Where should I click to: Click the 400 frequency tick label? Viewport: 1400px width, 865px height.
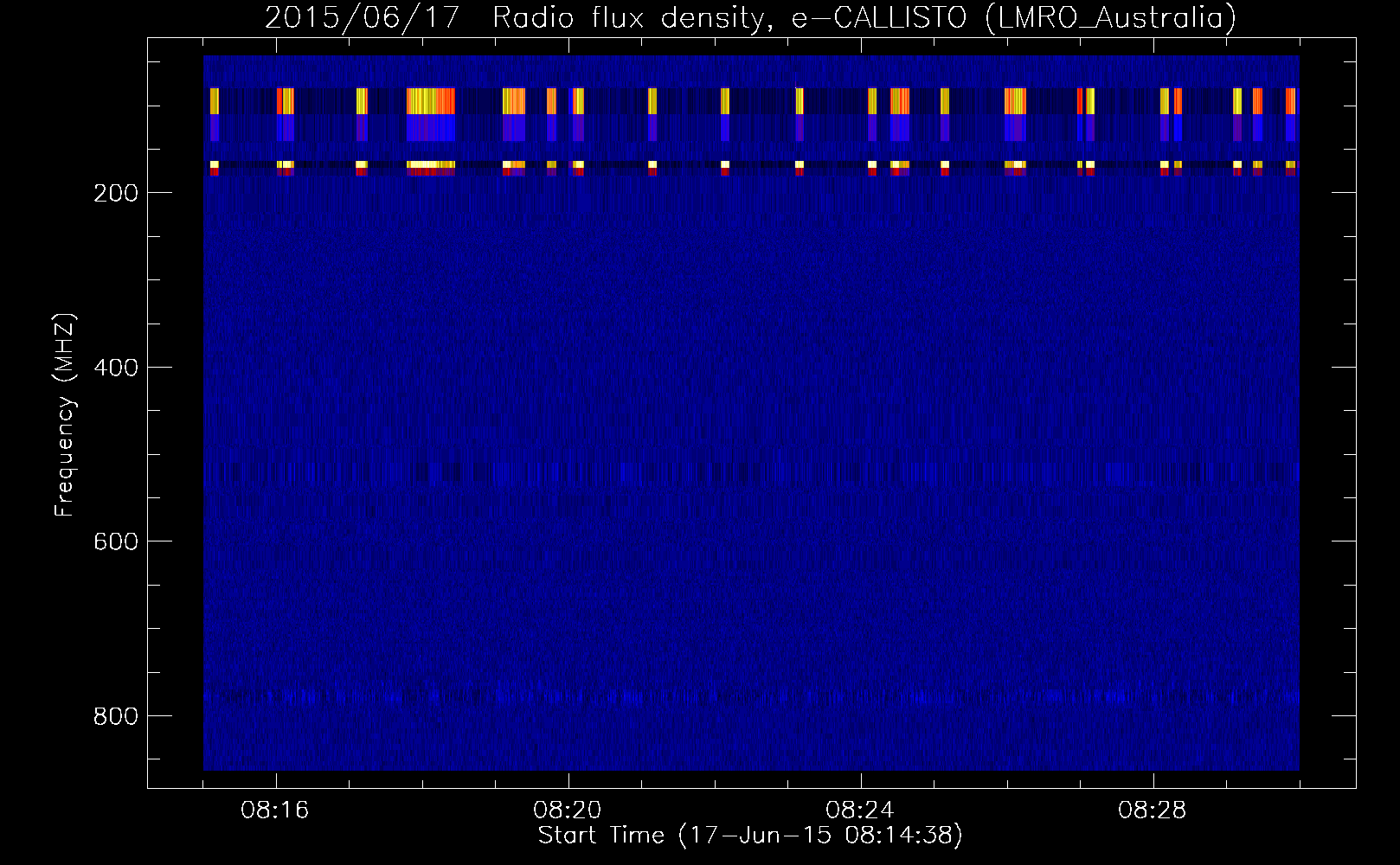[115, 368]
